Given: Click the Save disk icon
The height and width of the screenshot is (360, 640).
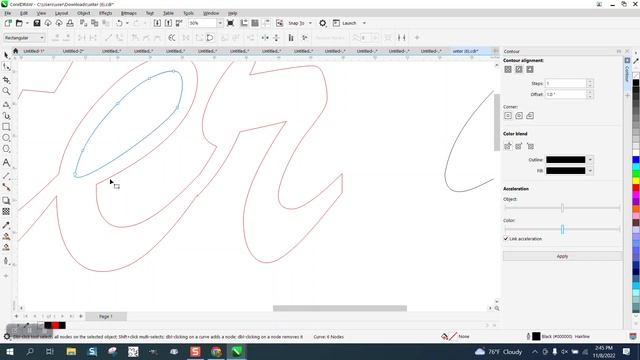Looking at the screenshot, I should coord(37,23).
